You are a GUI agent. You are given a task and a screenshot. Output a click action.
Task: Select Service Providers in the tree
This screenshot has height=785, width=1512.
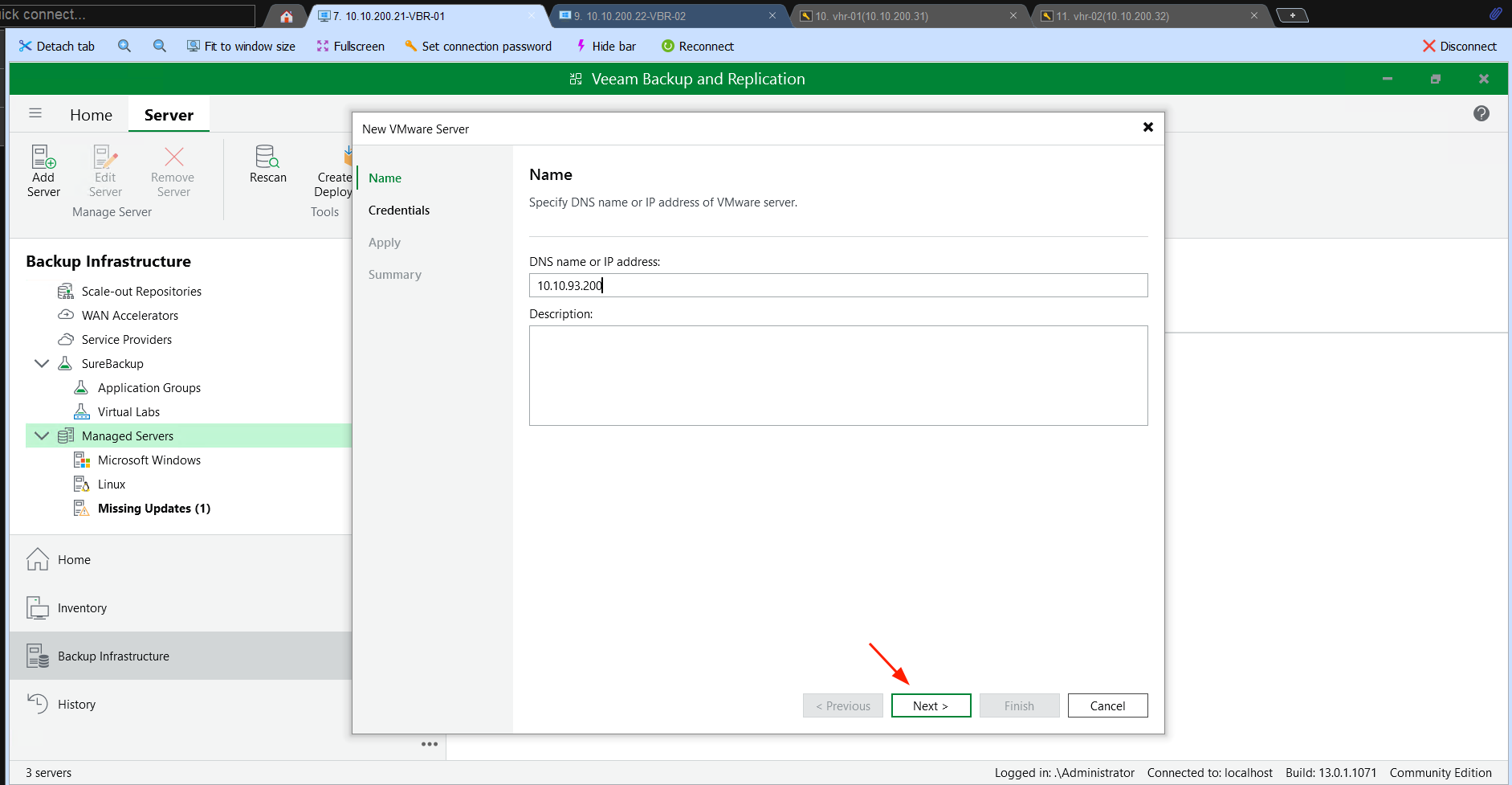pos(127,339)
